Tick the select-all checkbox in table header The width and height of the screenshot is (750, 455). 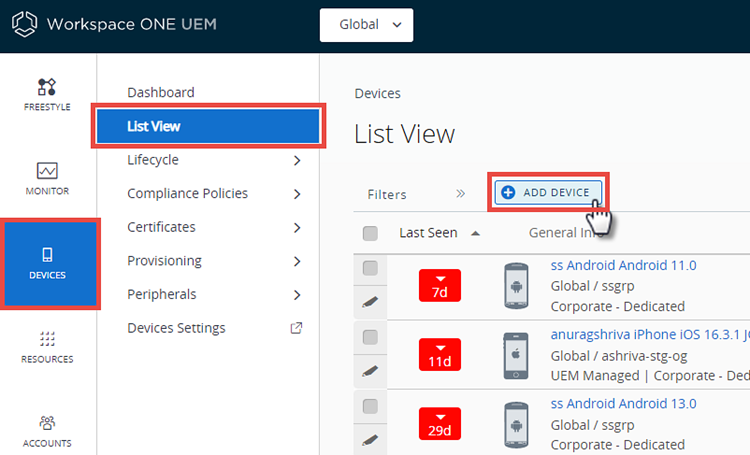370,233
